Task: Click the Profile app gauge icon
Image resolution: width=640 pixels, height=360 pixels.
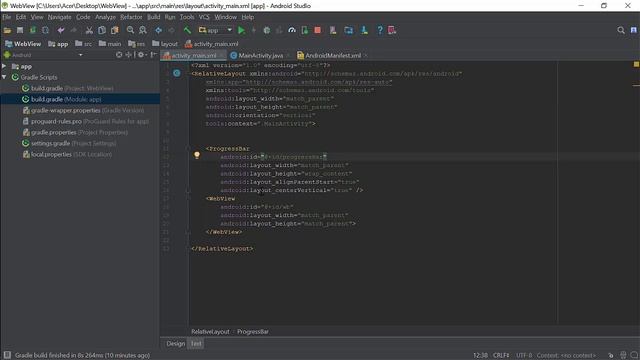Action: click(x=292, y=30)
